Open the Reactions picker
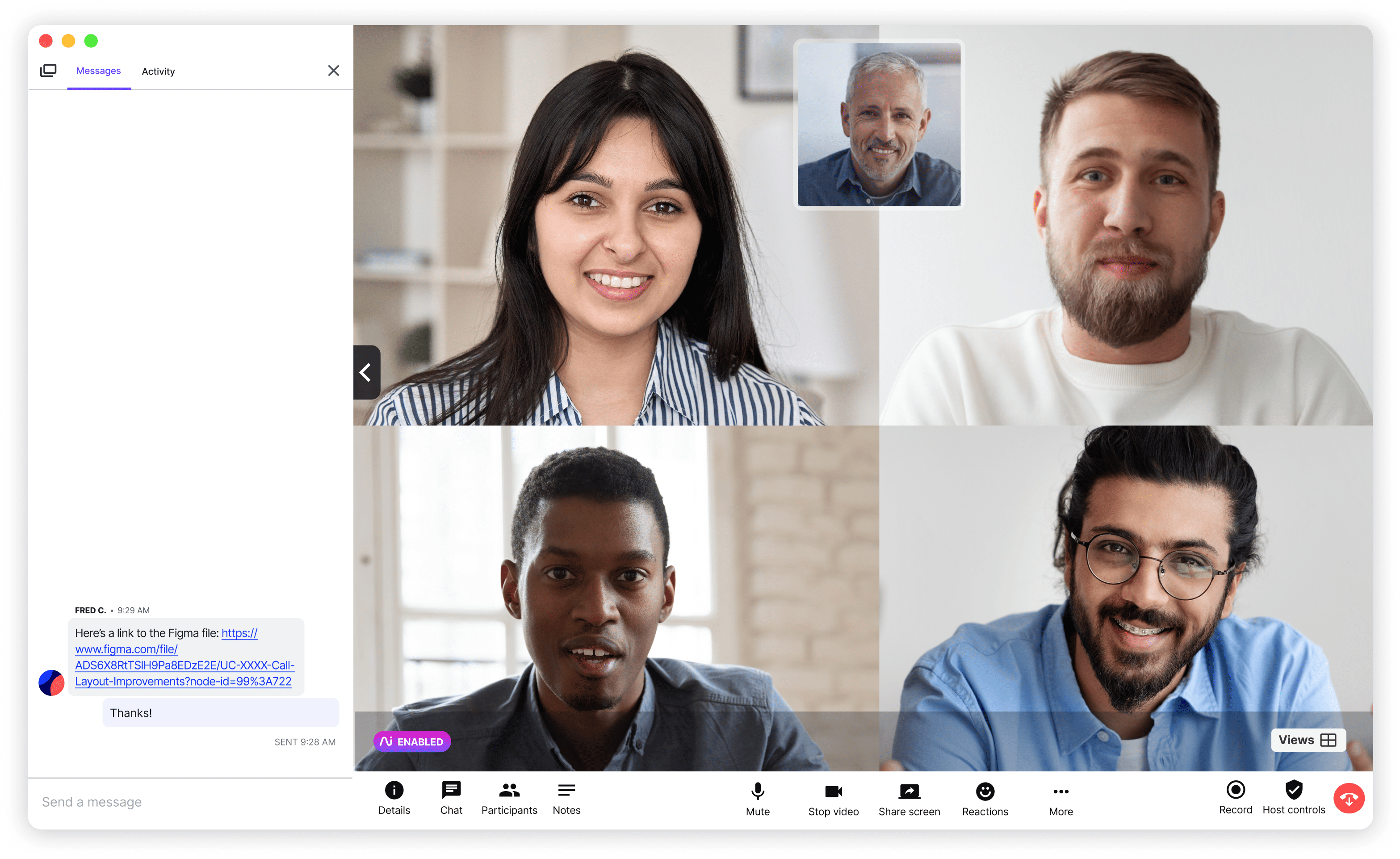 click(985, 798)
